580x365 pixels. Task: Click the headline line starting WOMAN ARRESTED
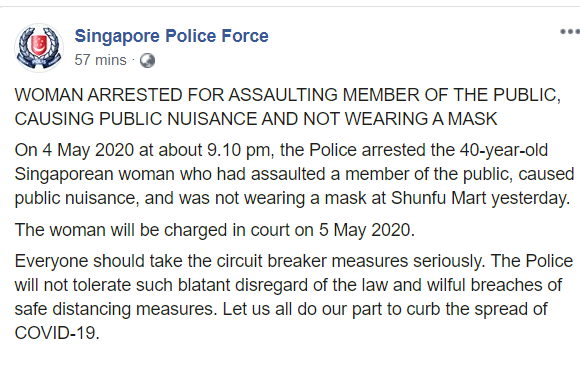click(x=287, y=95)
